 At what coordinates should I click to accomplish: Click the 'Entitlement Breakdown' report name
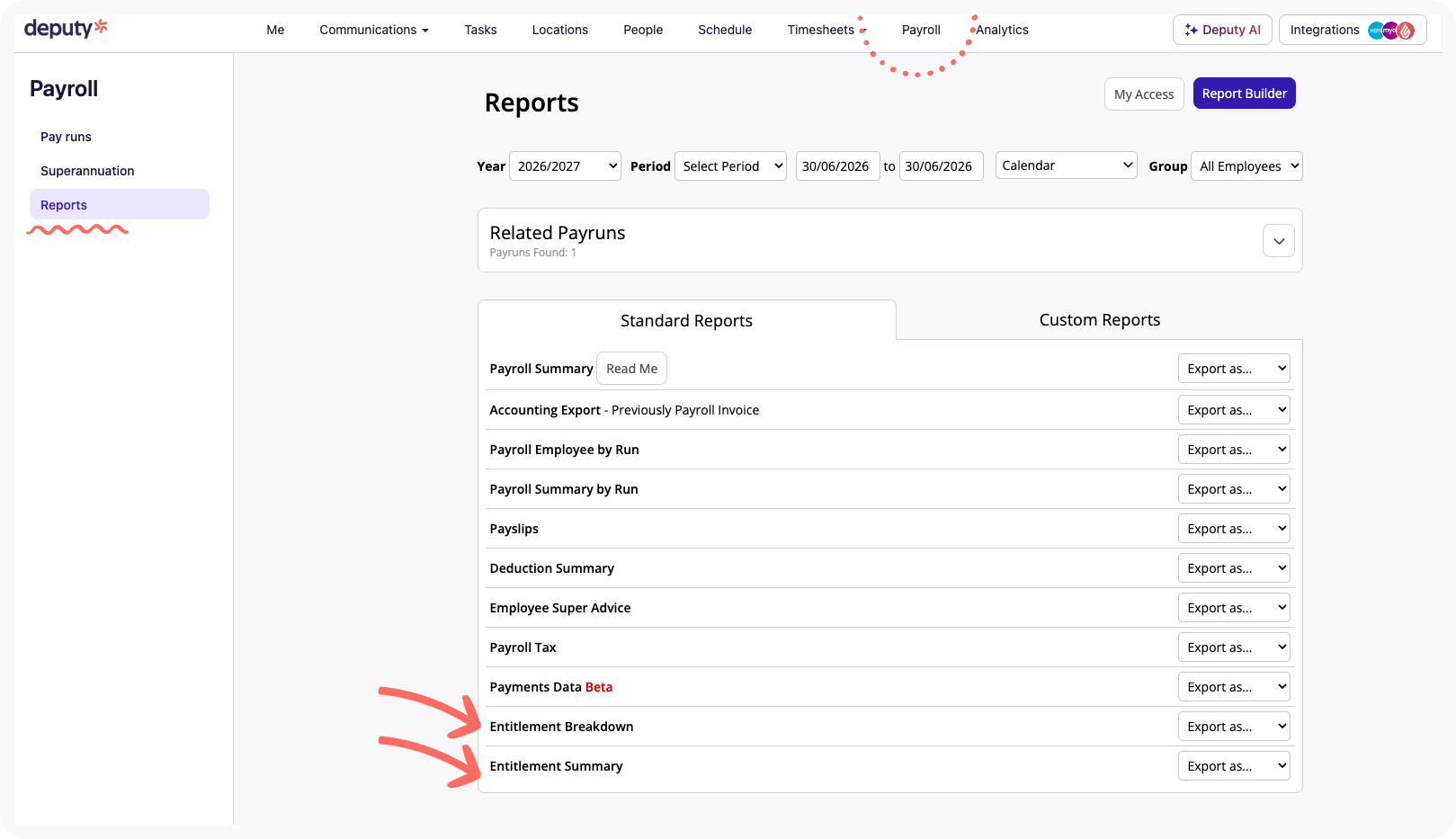(x=561, y=727)
